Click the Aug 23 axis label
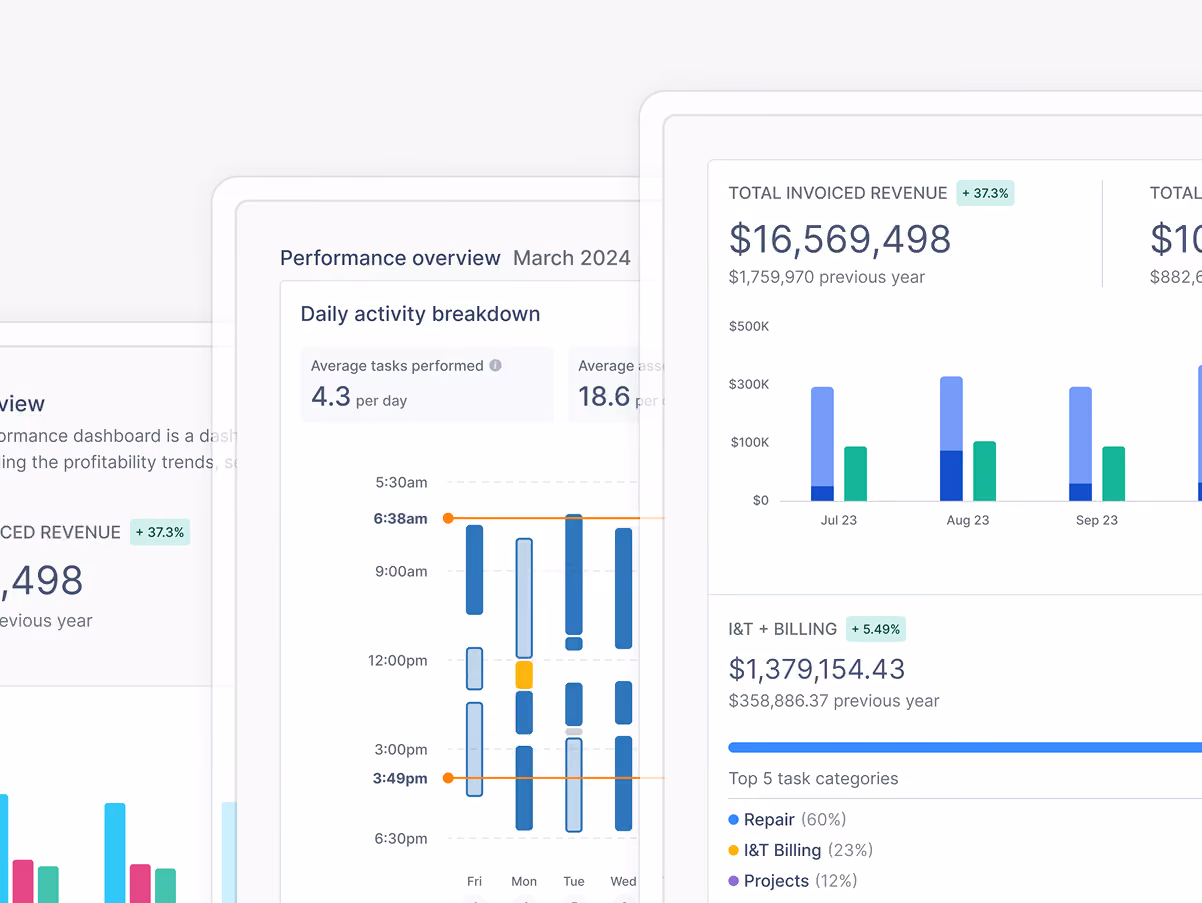1202x903 pixels. click(967, 520)
